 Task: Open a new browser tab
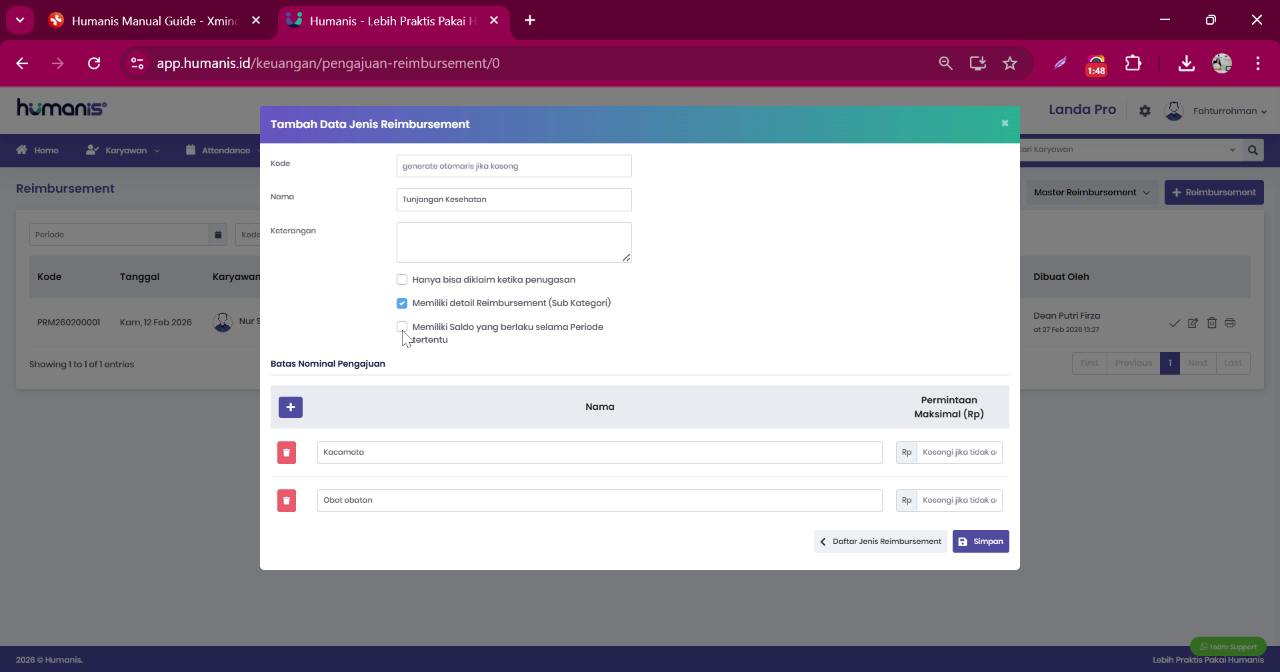coord(529,20)
